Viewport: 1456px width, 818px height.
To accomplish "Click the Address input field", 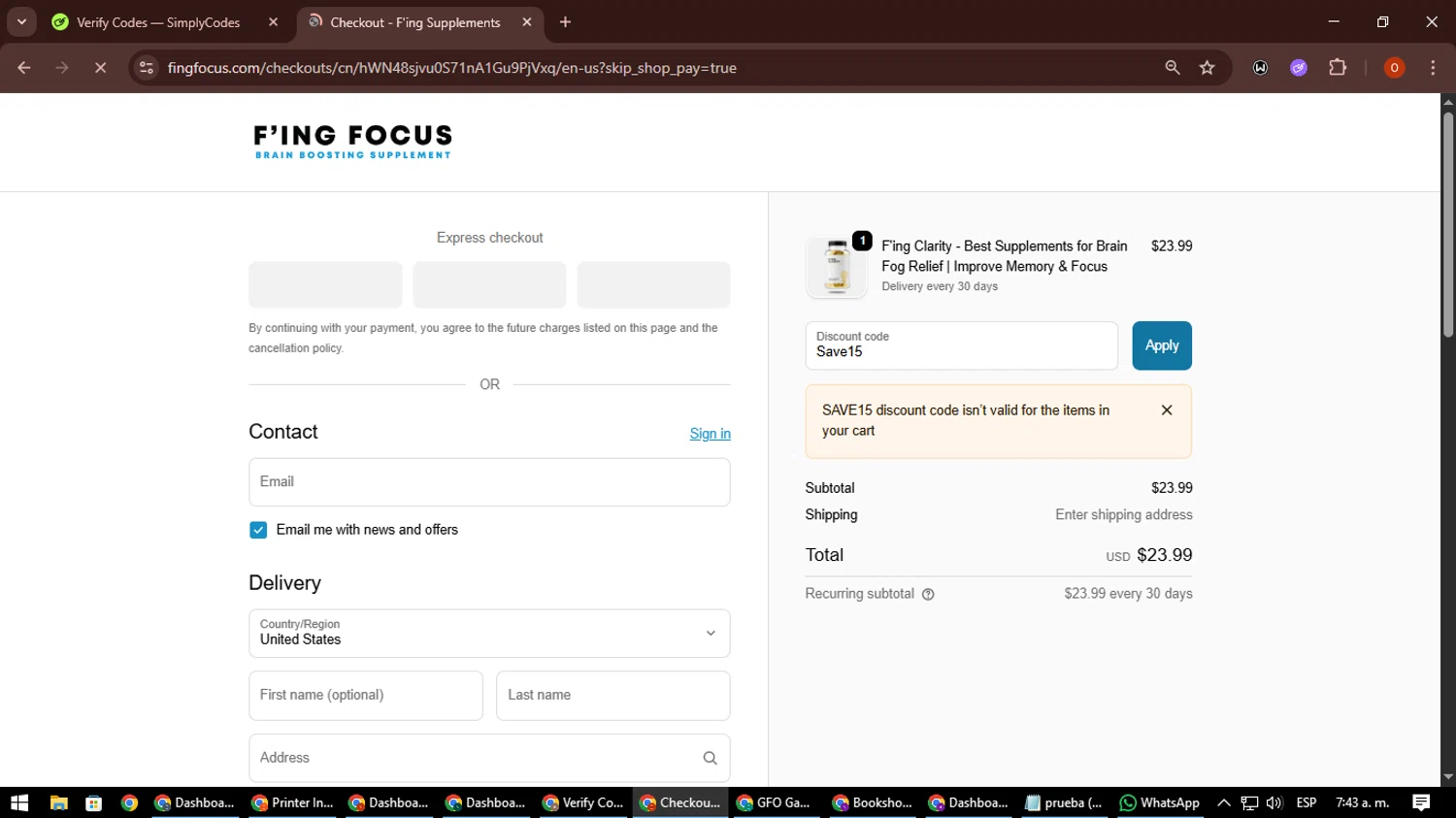I will click(x=489, y=758).
